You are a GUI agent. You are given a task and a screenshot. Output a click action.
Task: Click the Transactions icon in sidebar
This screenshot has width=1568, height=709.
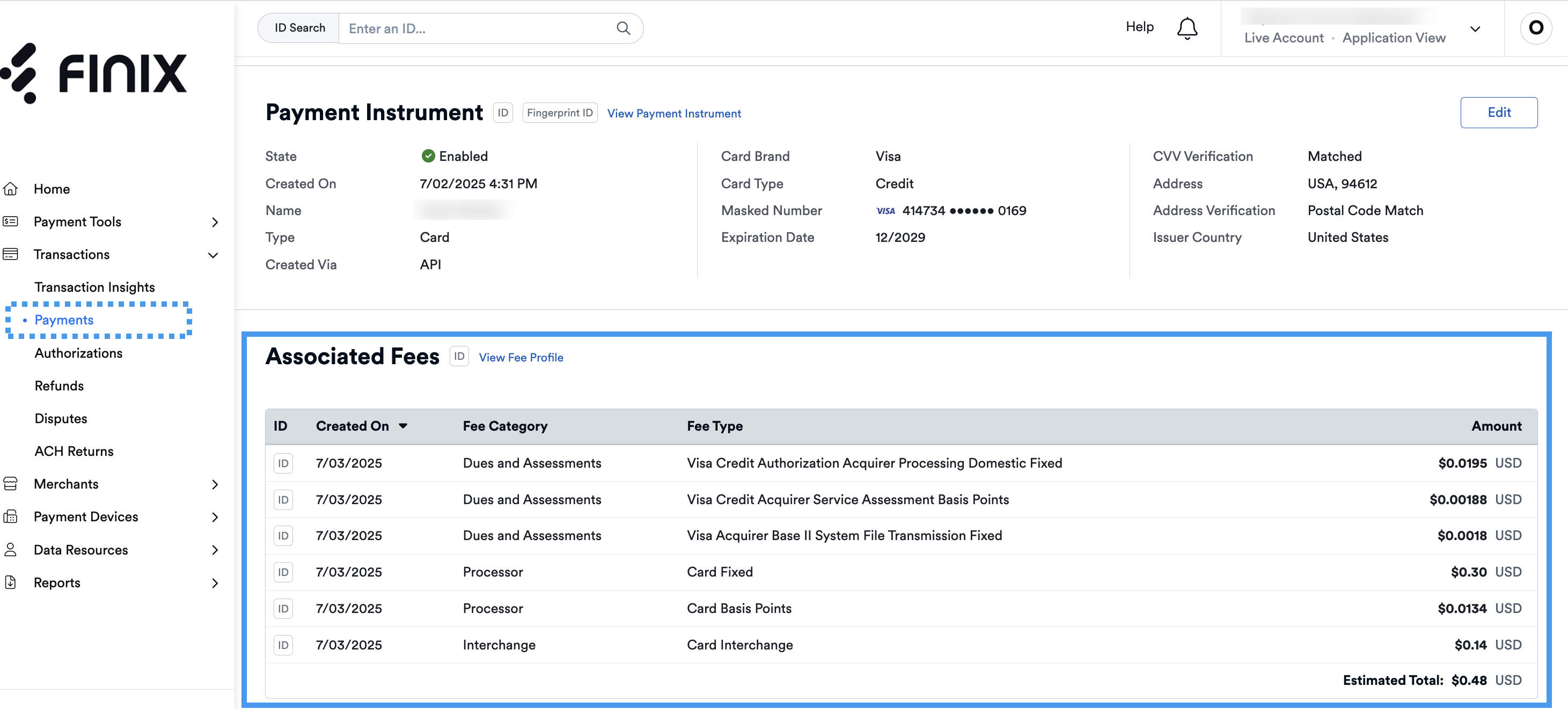point(12,254)
